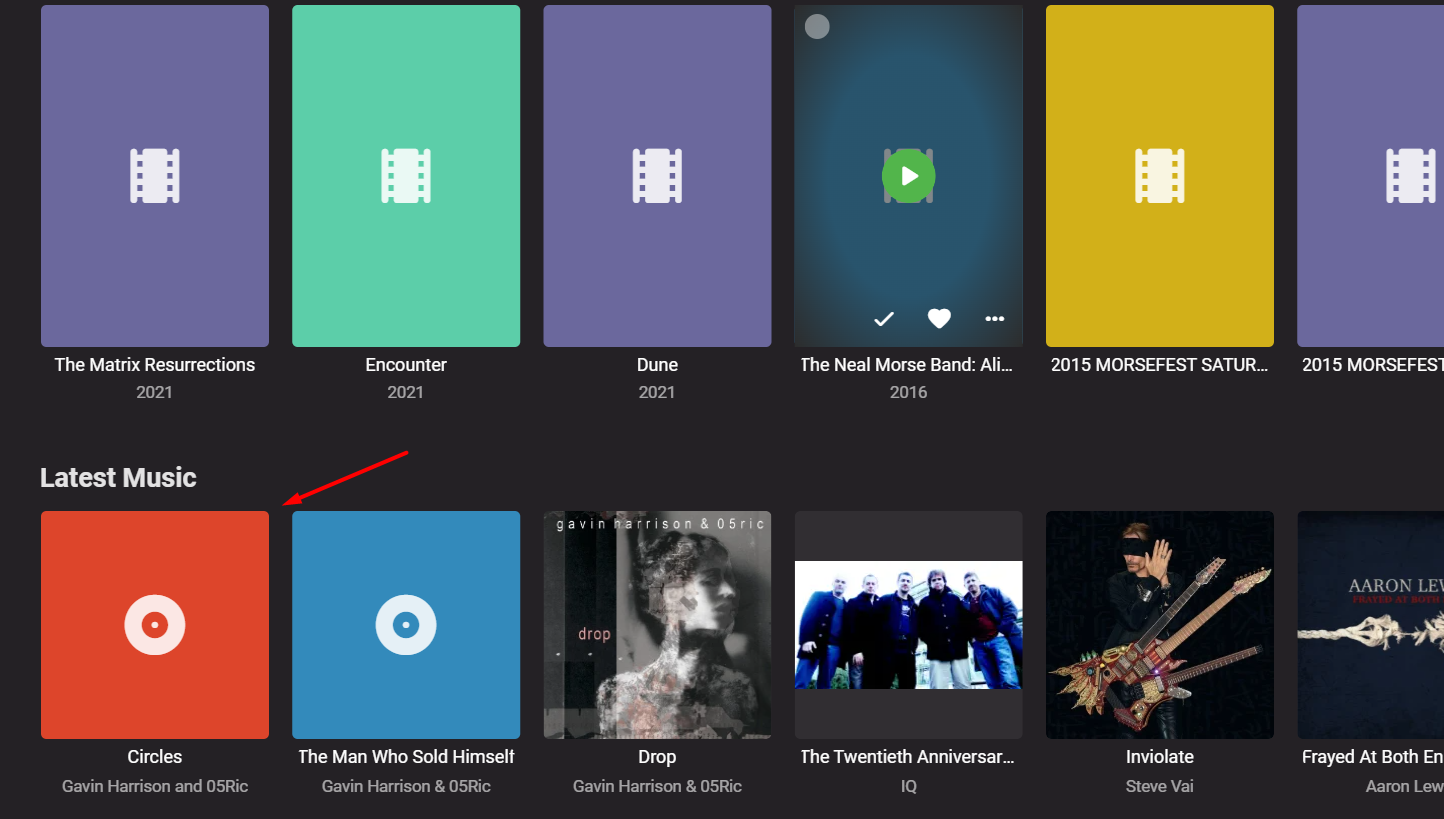Screen dimensions: 1444x819
Task: Select artist 'IQ' under The Twentieth Anniversary
Action: tap(909, 786)
